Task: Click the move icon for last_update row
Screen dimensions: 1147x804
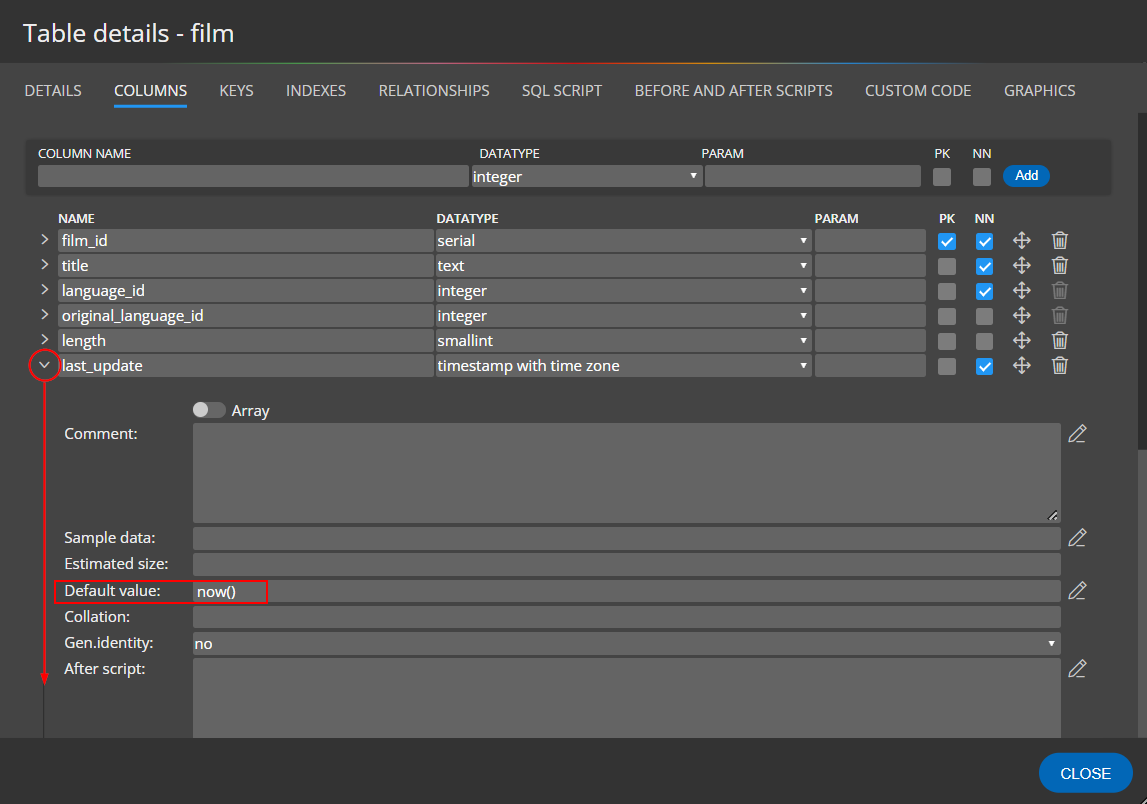Action: point(1022,365)
